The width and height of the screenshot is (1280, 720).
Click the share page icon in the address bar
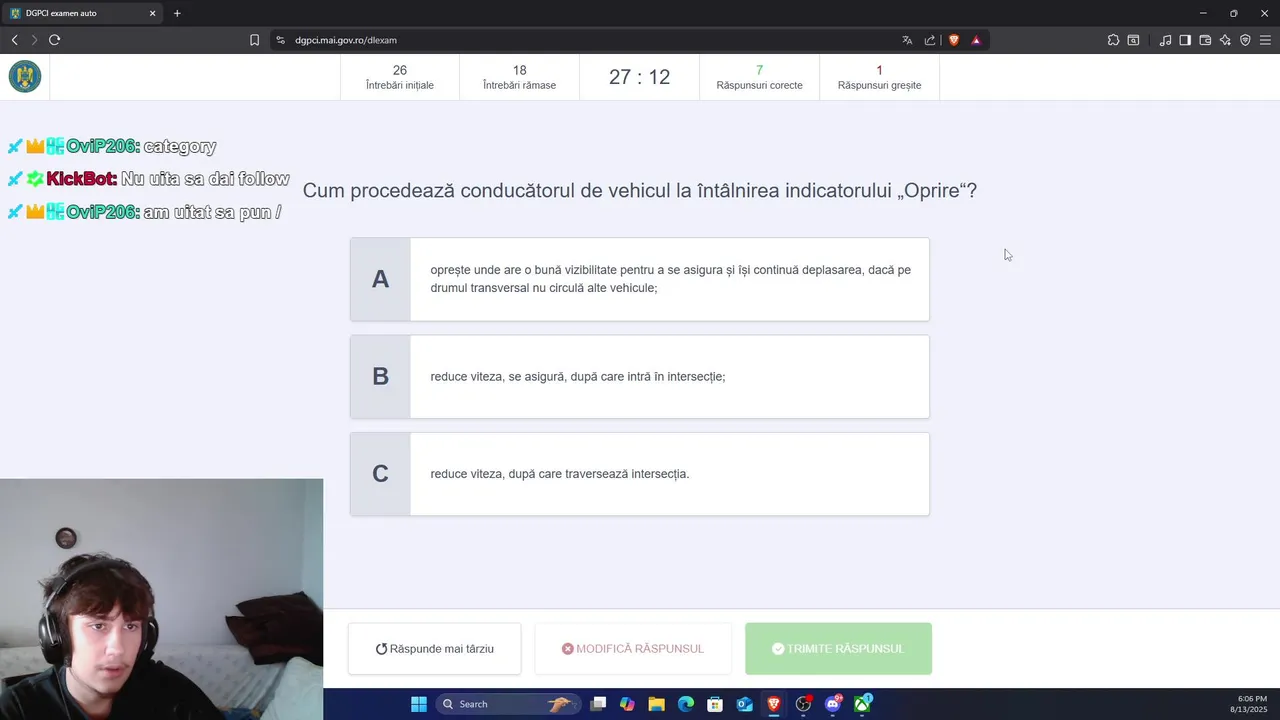930,40
